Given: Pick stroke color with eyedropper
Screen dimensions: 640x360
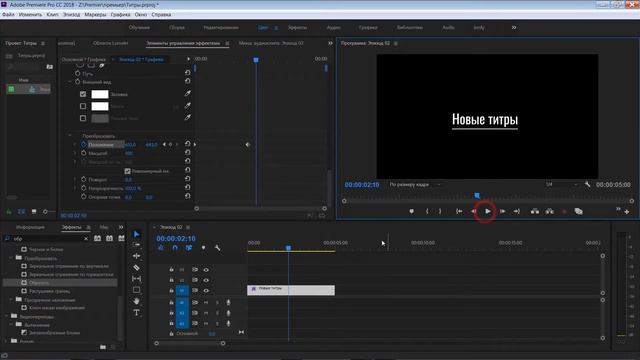Looking at the screenshot, I should point(187,106).
